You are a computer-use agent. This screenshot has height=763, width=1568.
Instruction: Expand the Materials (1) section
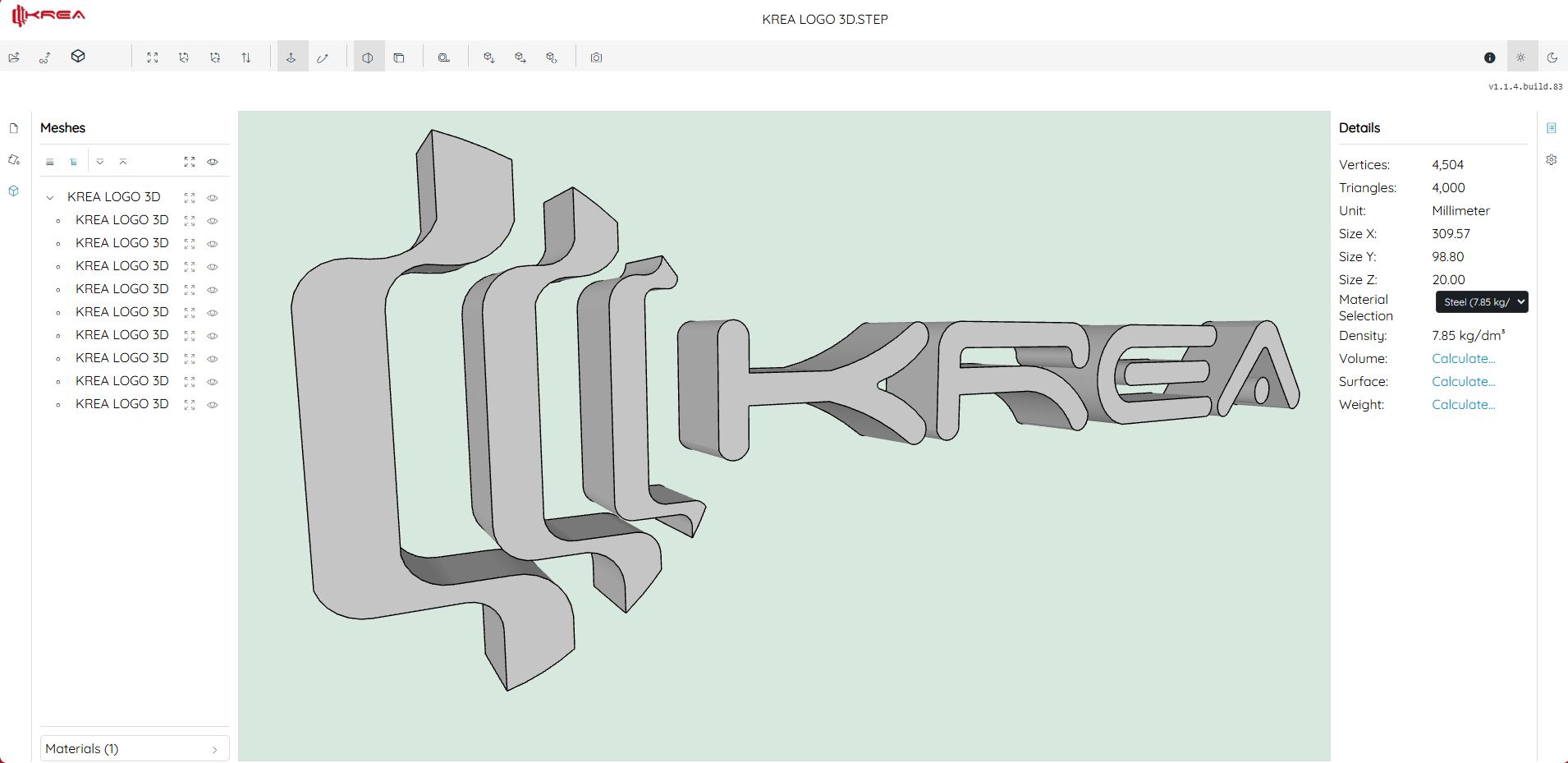click(x=134, y=748)
